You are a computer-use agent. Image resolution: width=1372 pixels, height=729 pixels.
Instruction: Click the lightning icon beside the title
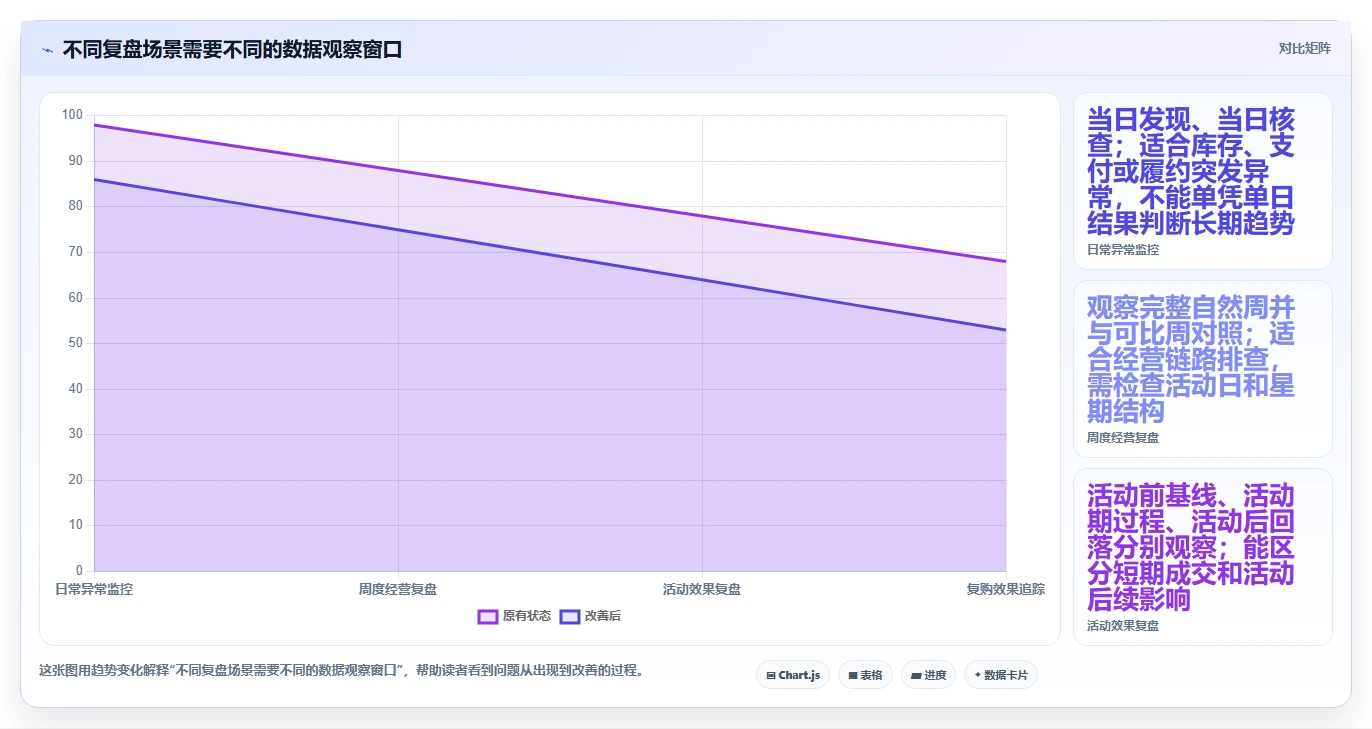click(47, 49)
